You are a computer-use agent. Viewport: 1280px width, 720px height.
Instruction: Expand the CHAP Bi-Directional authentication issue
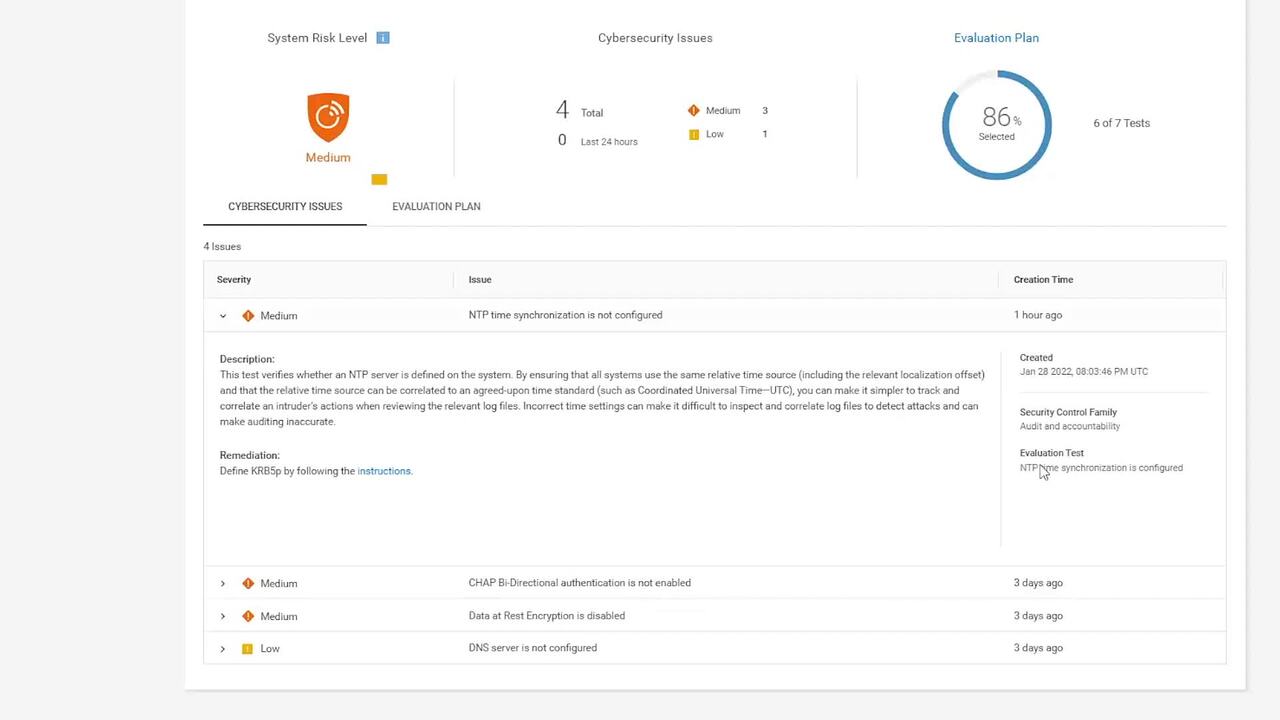222,583
